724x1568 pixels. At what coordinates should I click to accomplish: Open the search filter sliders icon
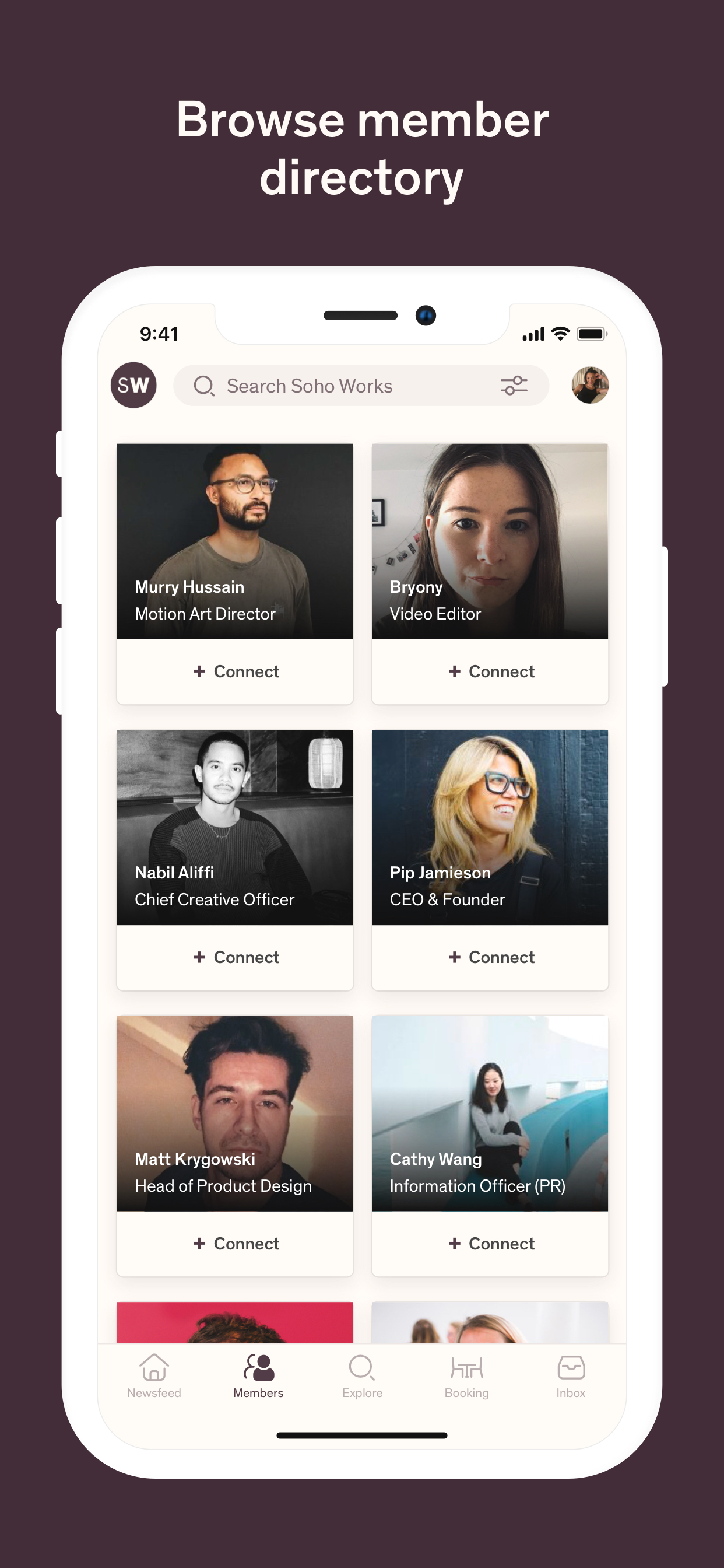coord(514,386)
